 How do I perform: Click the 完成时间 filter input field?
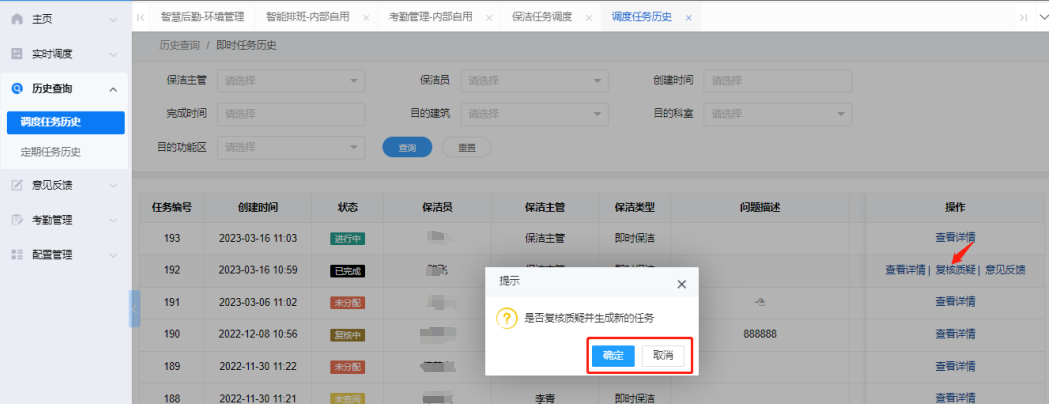(x=291, y=115)
